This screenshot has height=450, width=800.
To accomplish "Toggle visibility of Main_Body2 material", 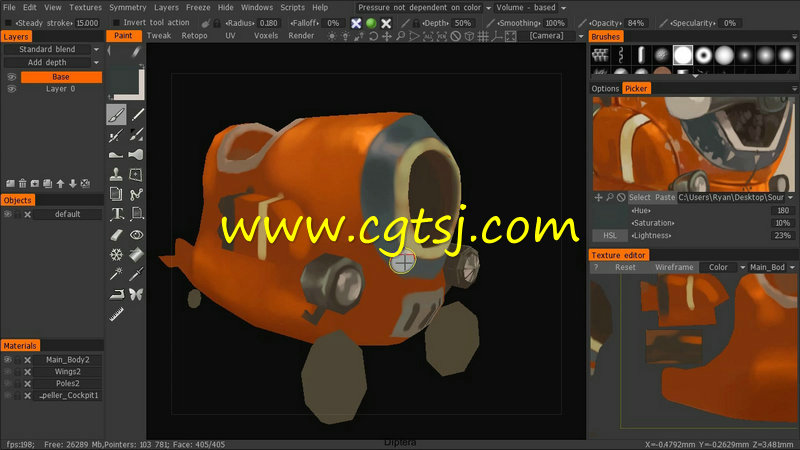I will pos(8,360).
